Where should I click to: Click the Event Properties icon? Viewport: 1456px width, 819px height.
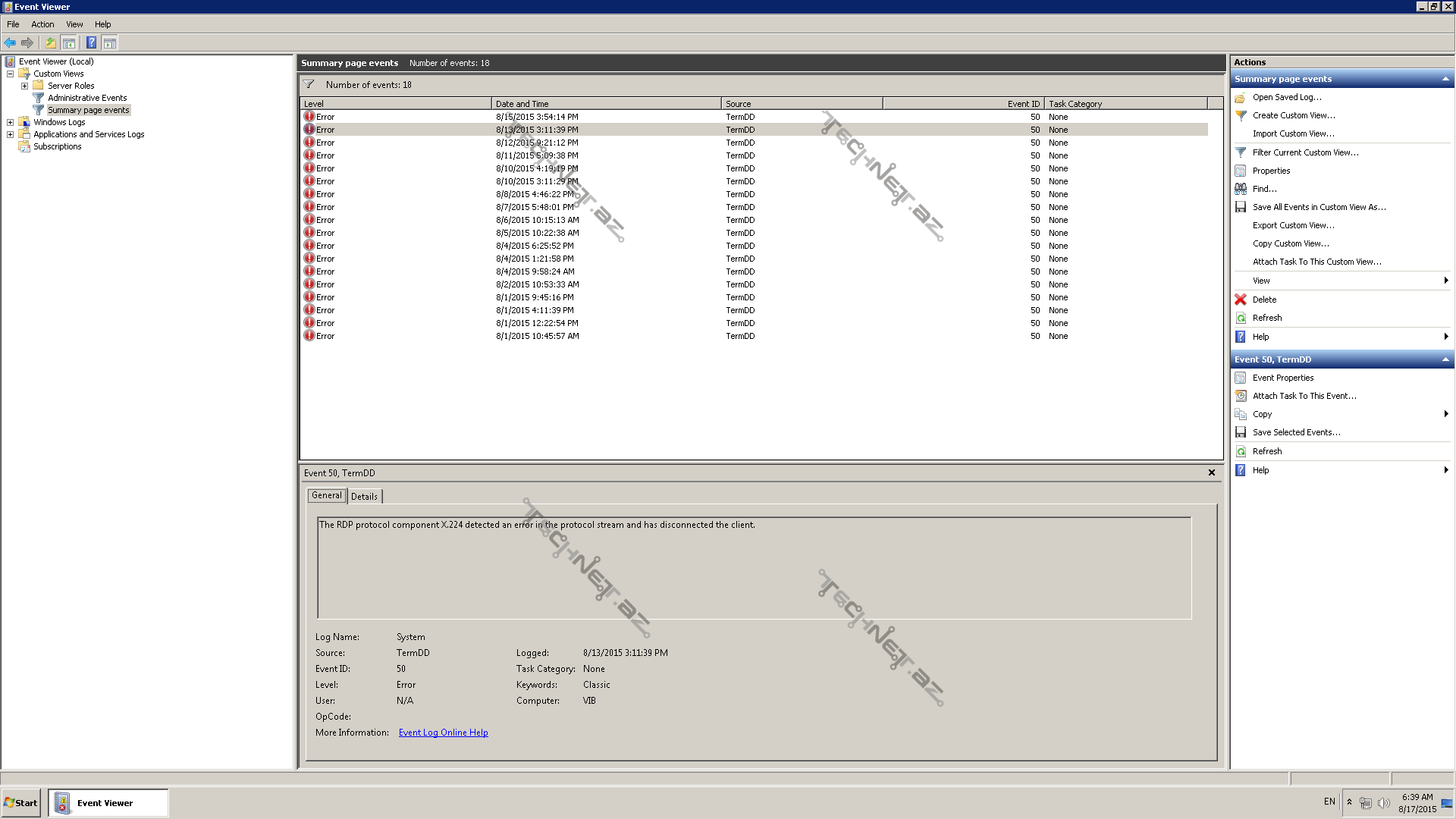1241,378
